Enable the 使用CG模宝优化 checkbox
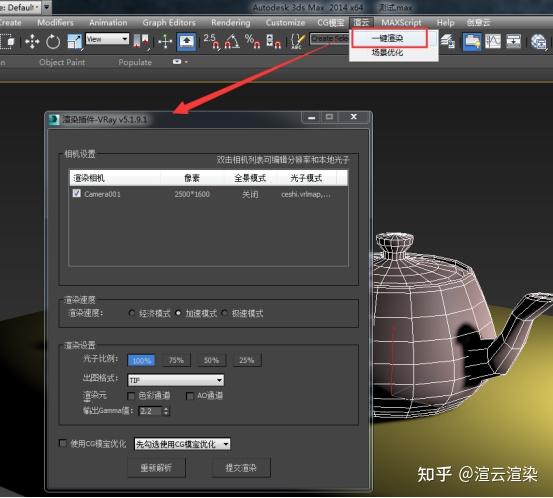553x498 pixels. click(x=63, y=443)
